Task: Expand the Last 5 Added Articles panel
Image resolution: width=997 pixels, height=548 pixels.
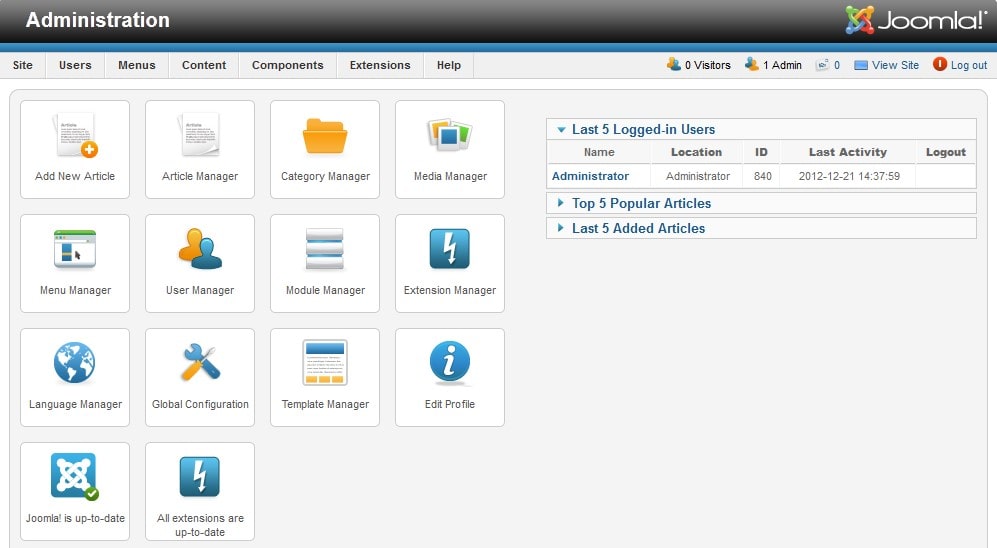Action: point(761,228)
